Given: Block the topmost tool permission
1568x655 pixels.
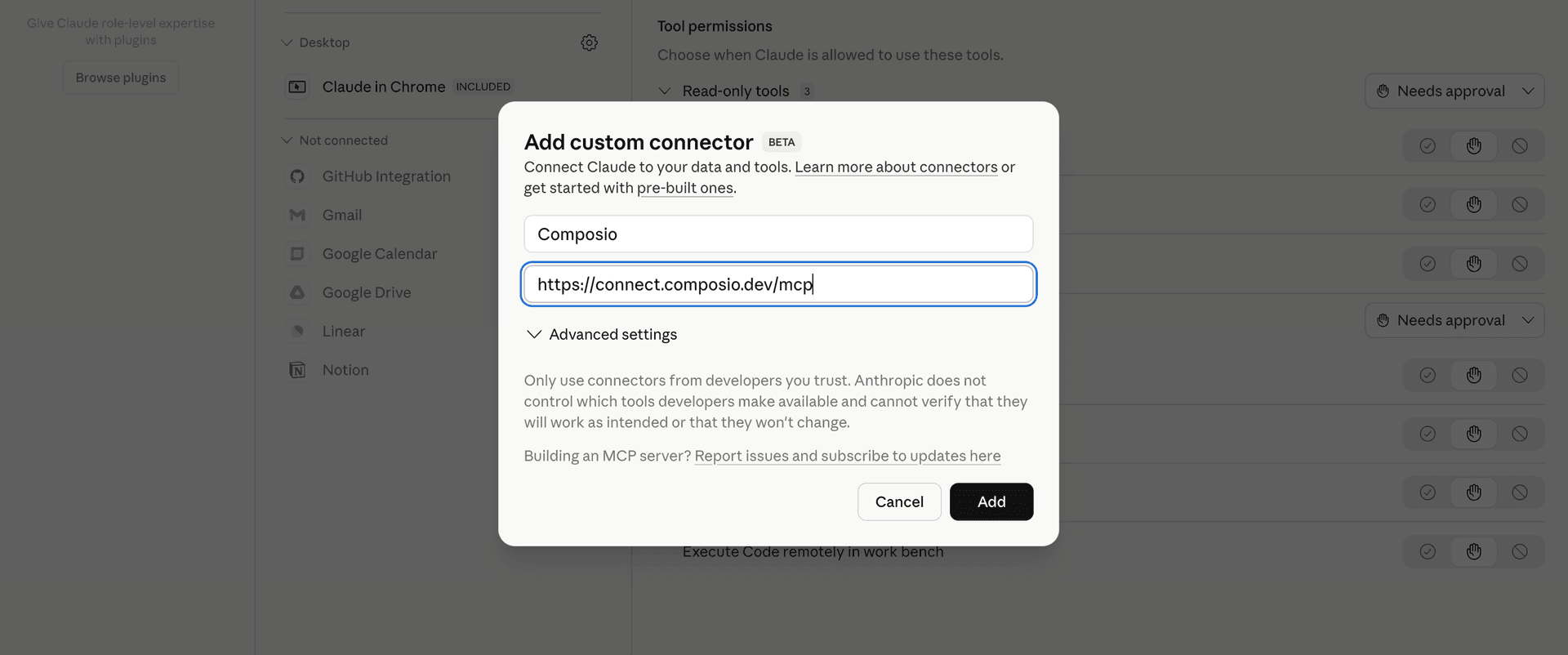Looking at the screenshot, I should (1520, 145).
